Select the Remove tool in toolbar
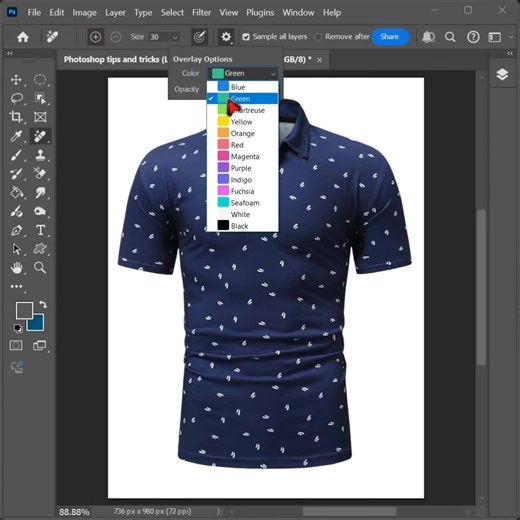520x520 pixels. click(40, 136)
